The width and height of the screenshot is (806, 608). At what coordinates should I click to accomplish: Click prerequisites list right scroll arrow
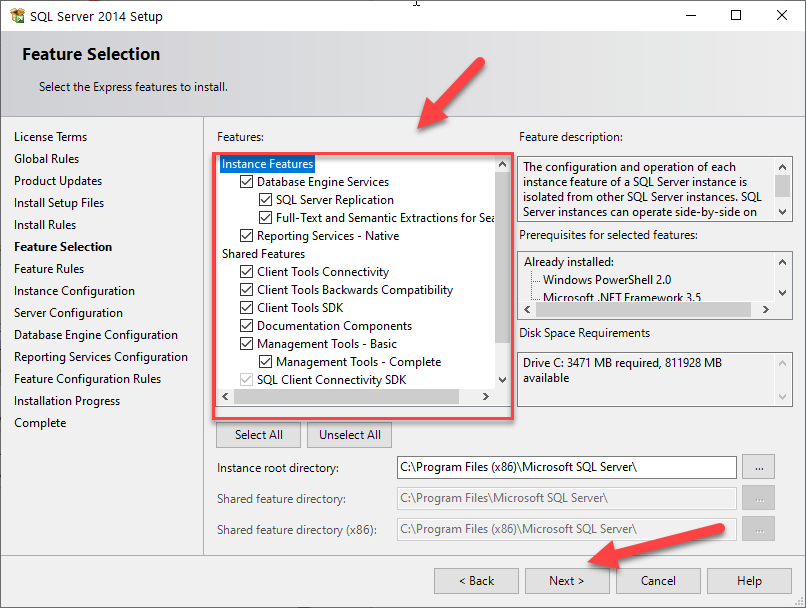pyautogui.click(x=765, y=309)
